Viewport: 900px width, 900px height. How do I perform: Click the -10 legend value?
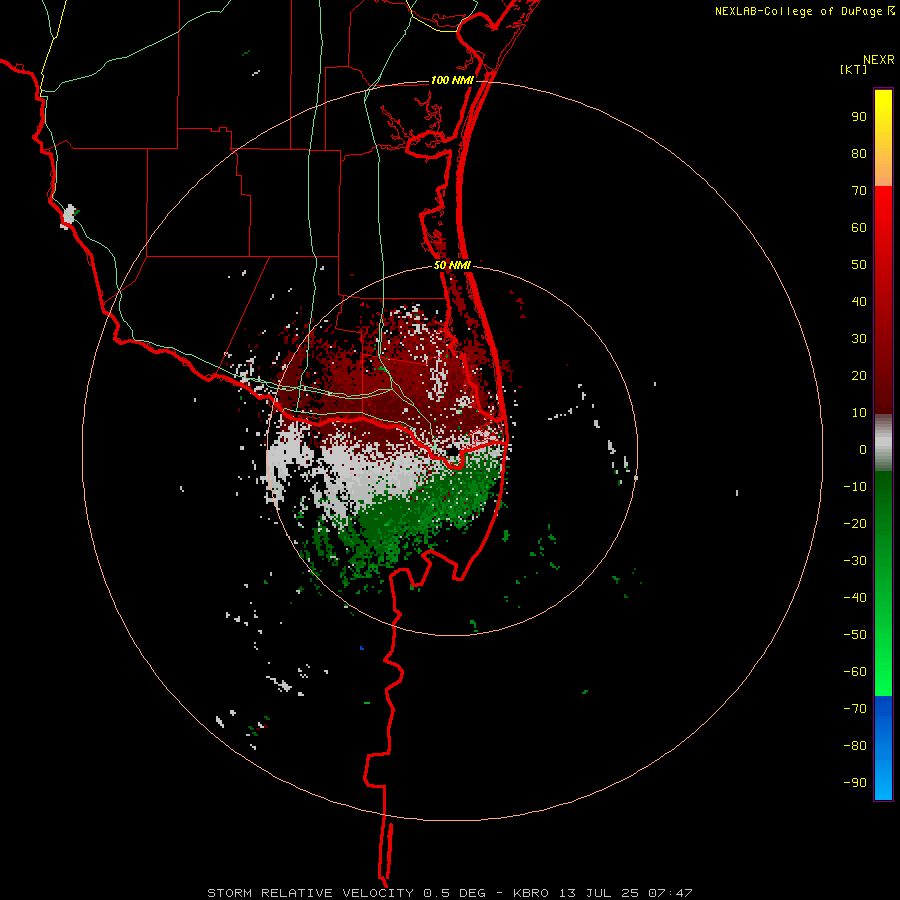point(855,487)
